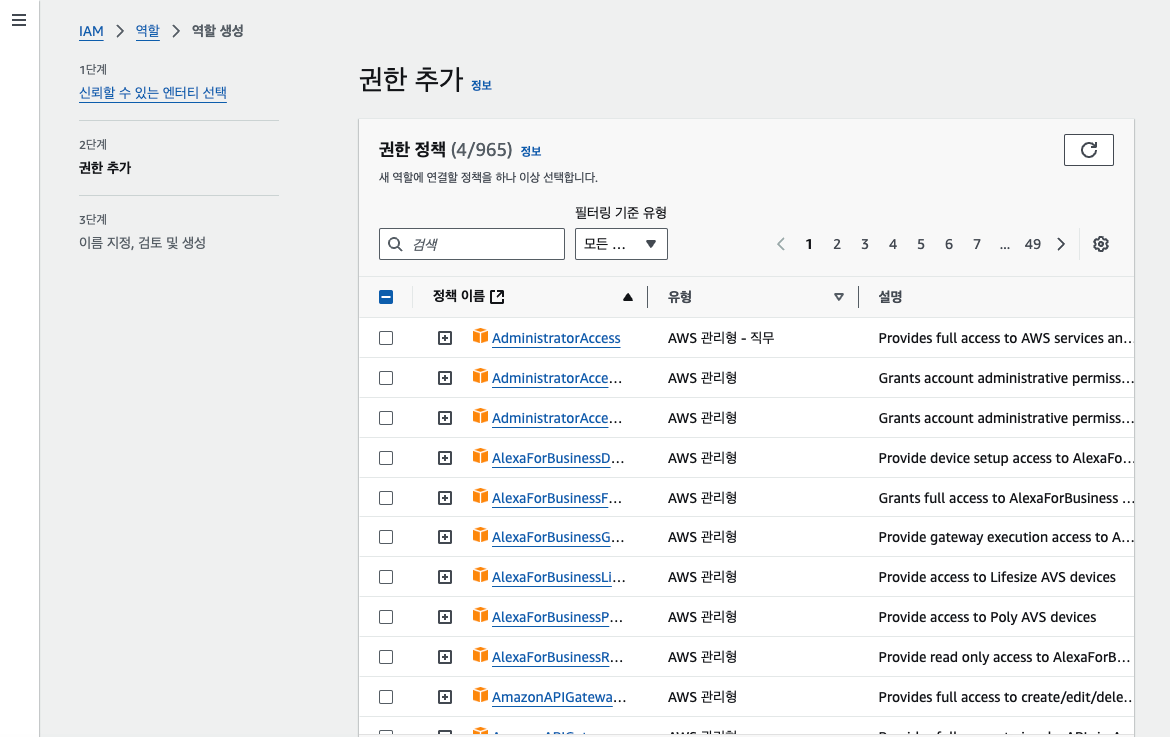Expand the AlexaForBusinessLi… policy row
This screenshot has height=737, width=1170.
click(x=445, y=577)
